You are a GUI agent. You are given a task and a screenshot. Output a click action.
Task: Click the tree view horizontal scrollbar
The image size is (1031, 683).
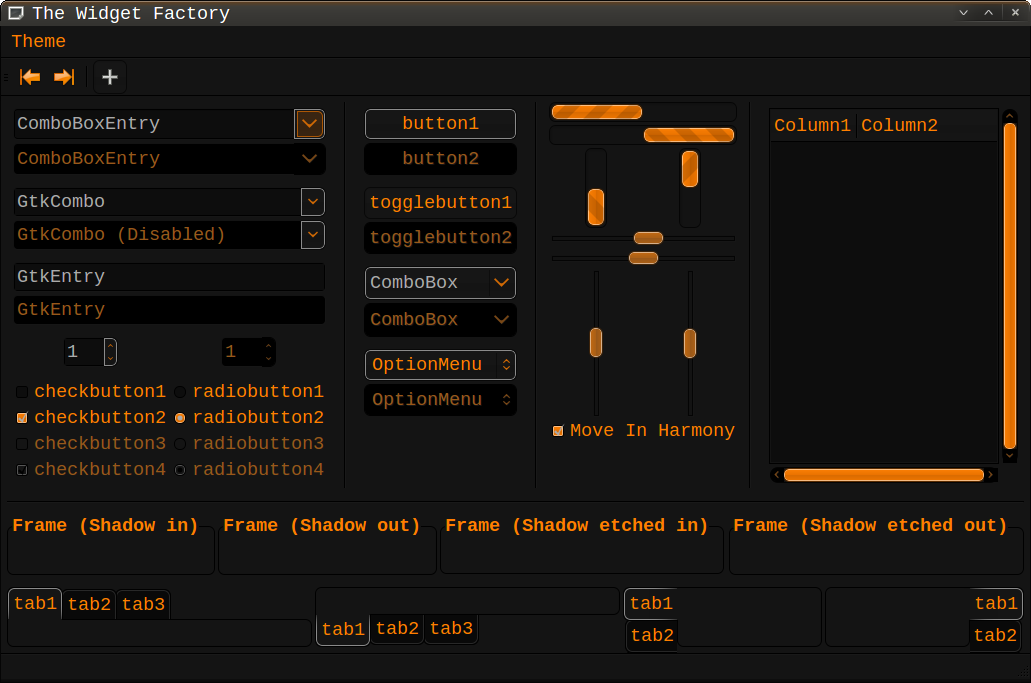point(884,475)
